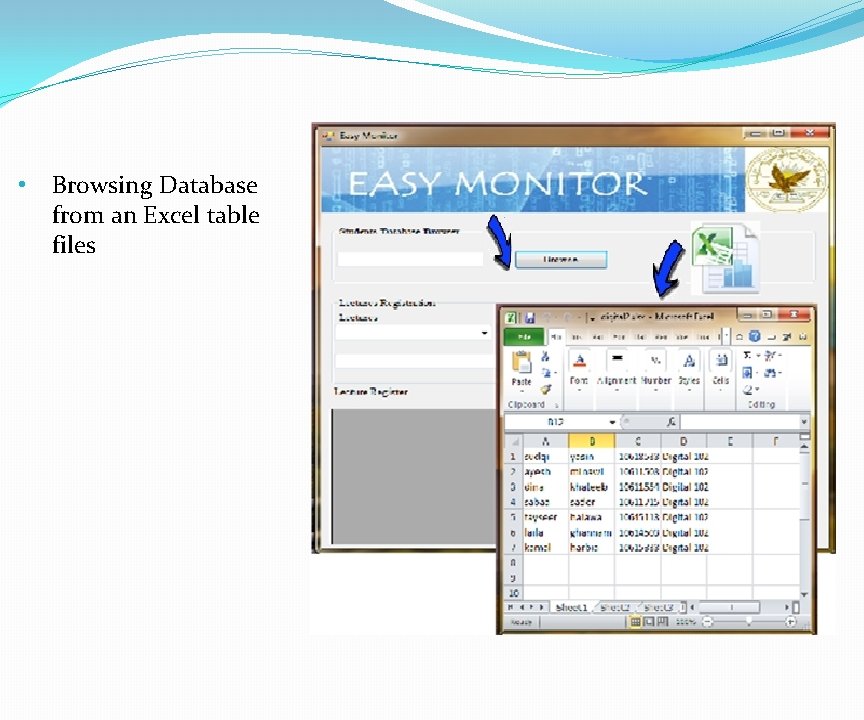
Task: Click the Cut scissors icon in Excel
Action: (x=545, y=356)
